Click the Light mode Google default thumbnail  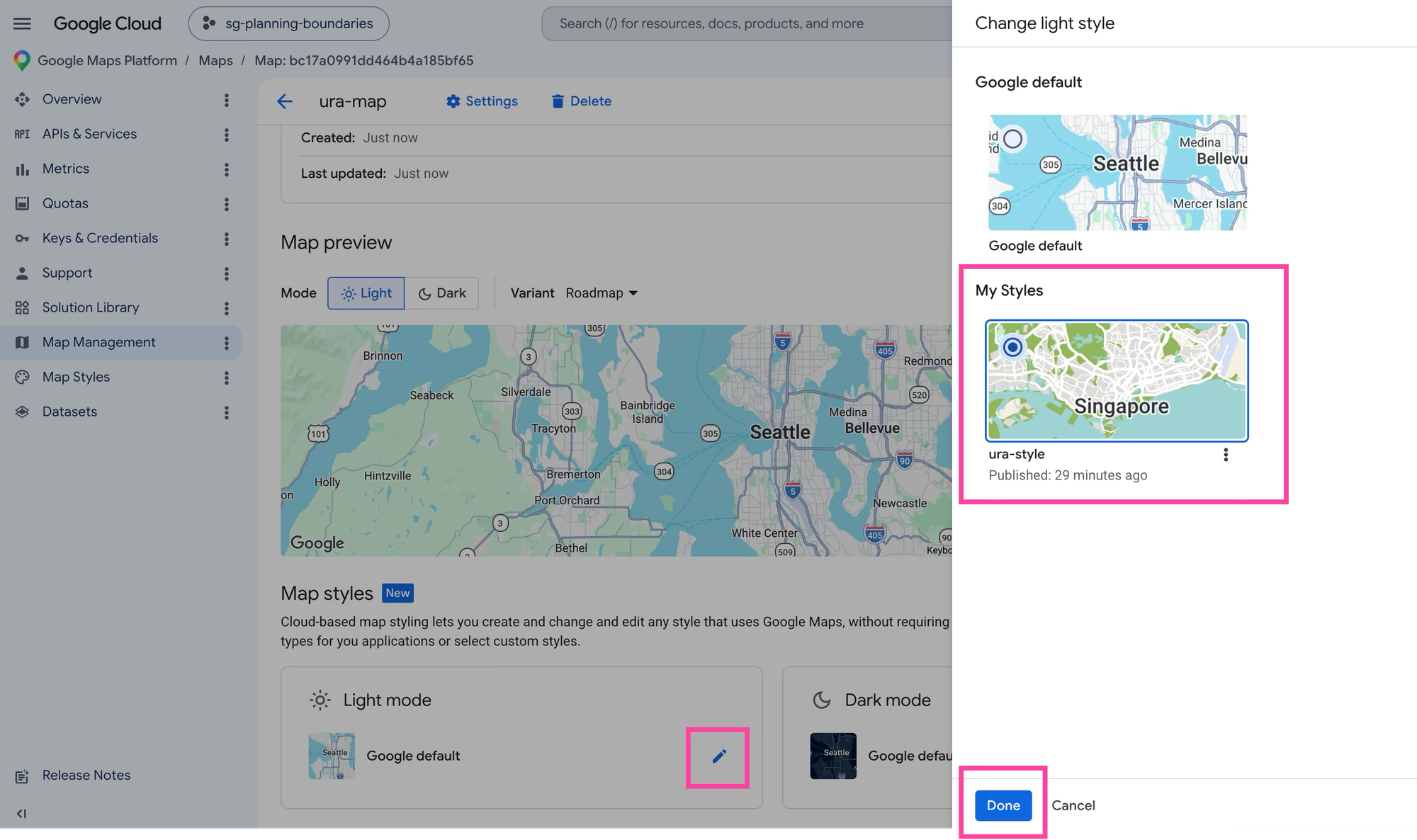point(332,756)
